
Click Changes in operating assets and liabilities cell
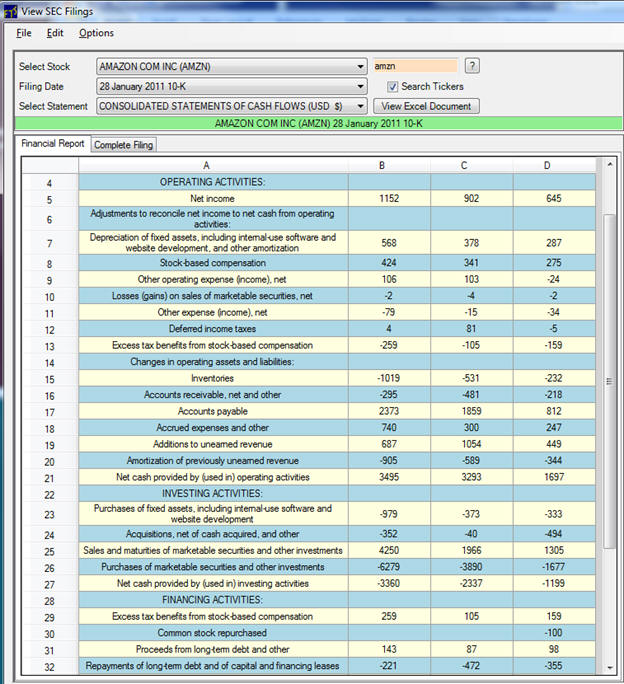pyautogui.click(x=213, y=362)
